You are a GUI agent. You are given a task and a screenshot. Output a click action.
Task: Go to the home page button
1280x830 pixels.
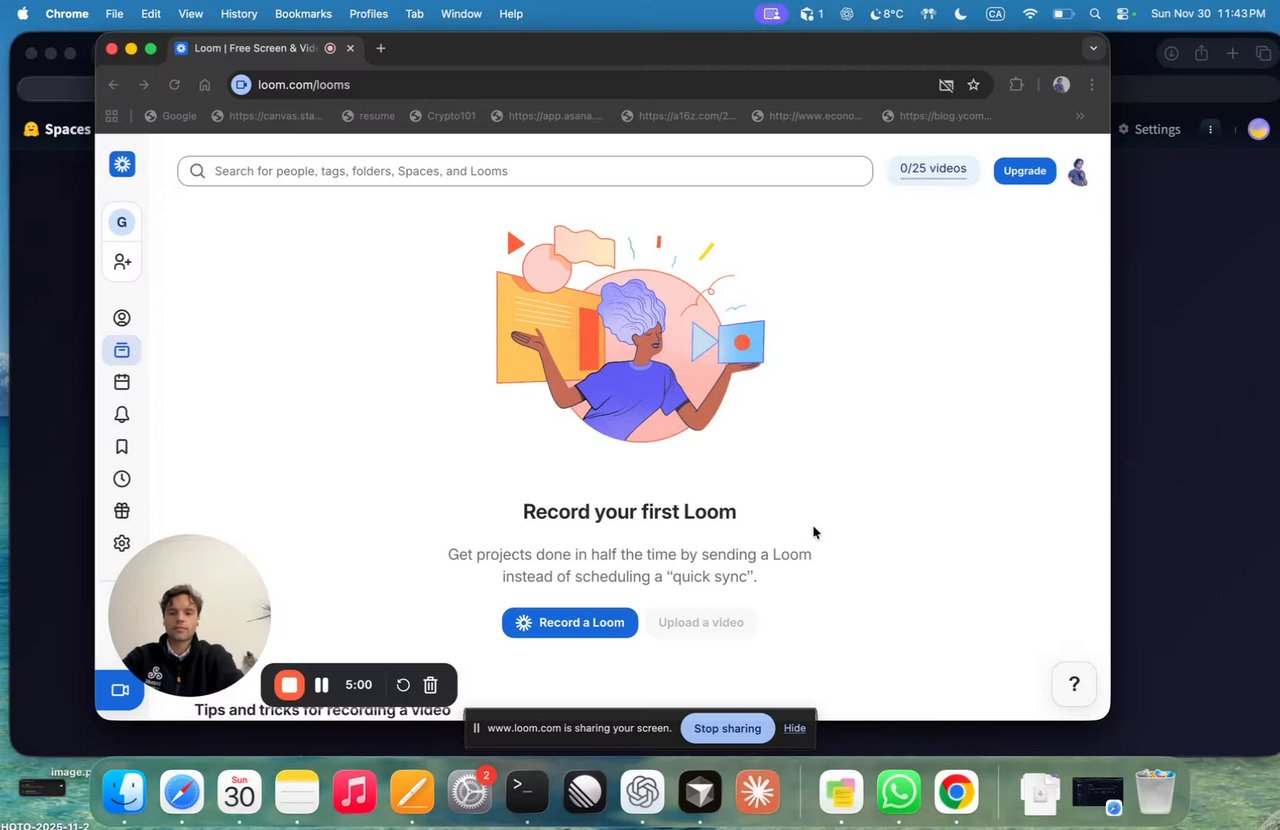[x=205, y=85]
